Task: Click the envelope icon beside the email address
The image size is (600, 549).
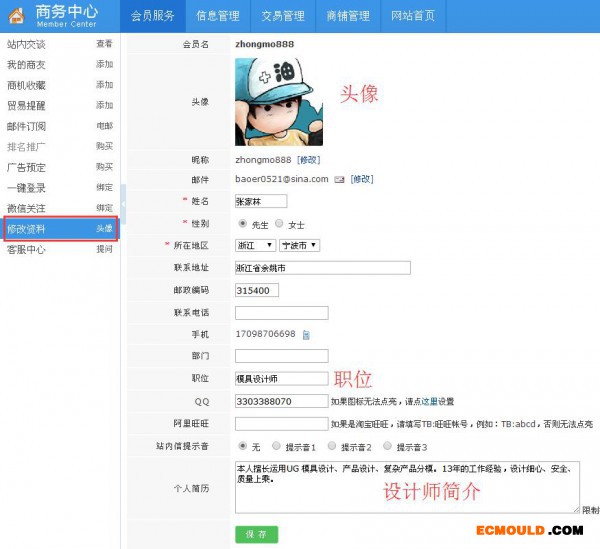Action: (x=339, y=179)
